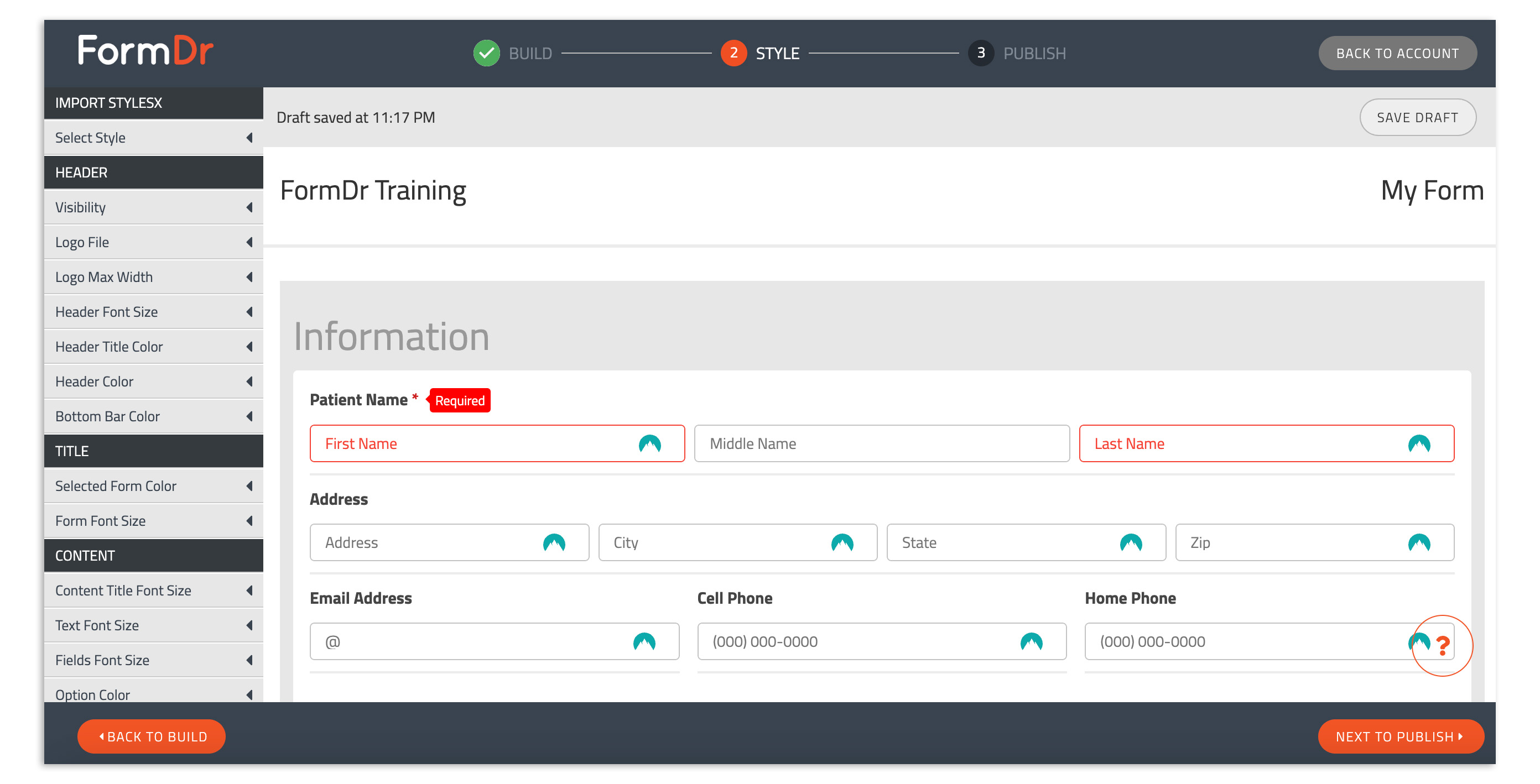1540x784 pixels.
Task: Expand the Selected Form Color setting
Action: point(154,486)
